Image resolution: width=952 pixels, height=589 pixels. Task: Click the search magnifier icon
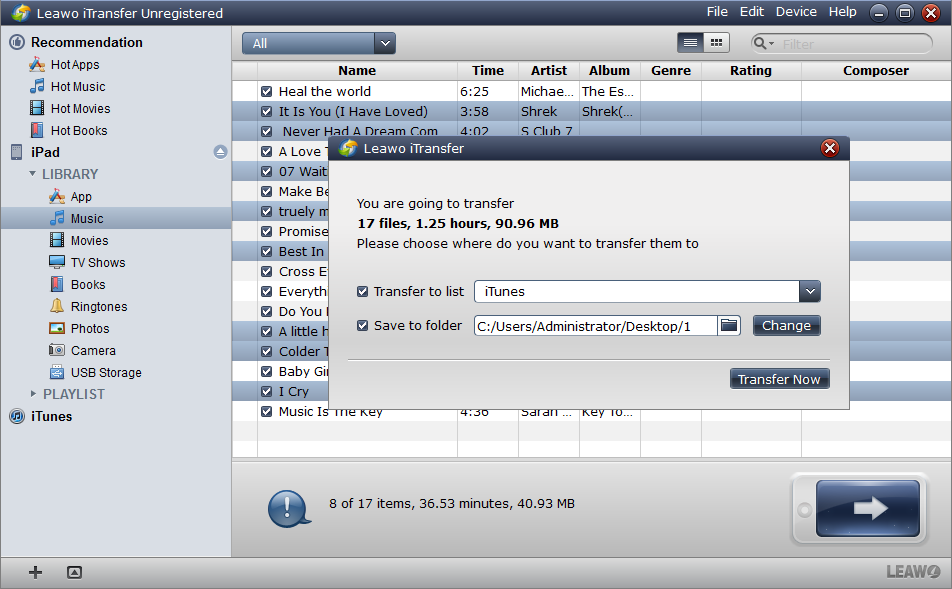click(760, 43)
